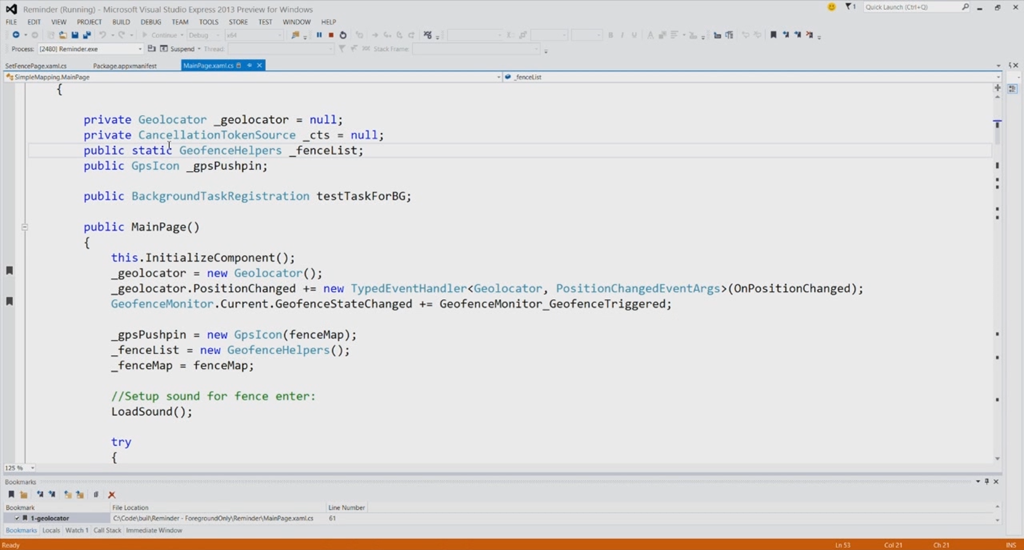Toggle disable all bookmarks in Bookmarks panel

point(96,494)
